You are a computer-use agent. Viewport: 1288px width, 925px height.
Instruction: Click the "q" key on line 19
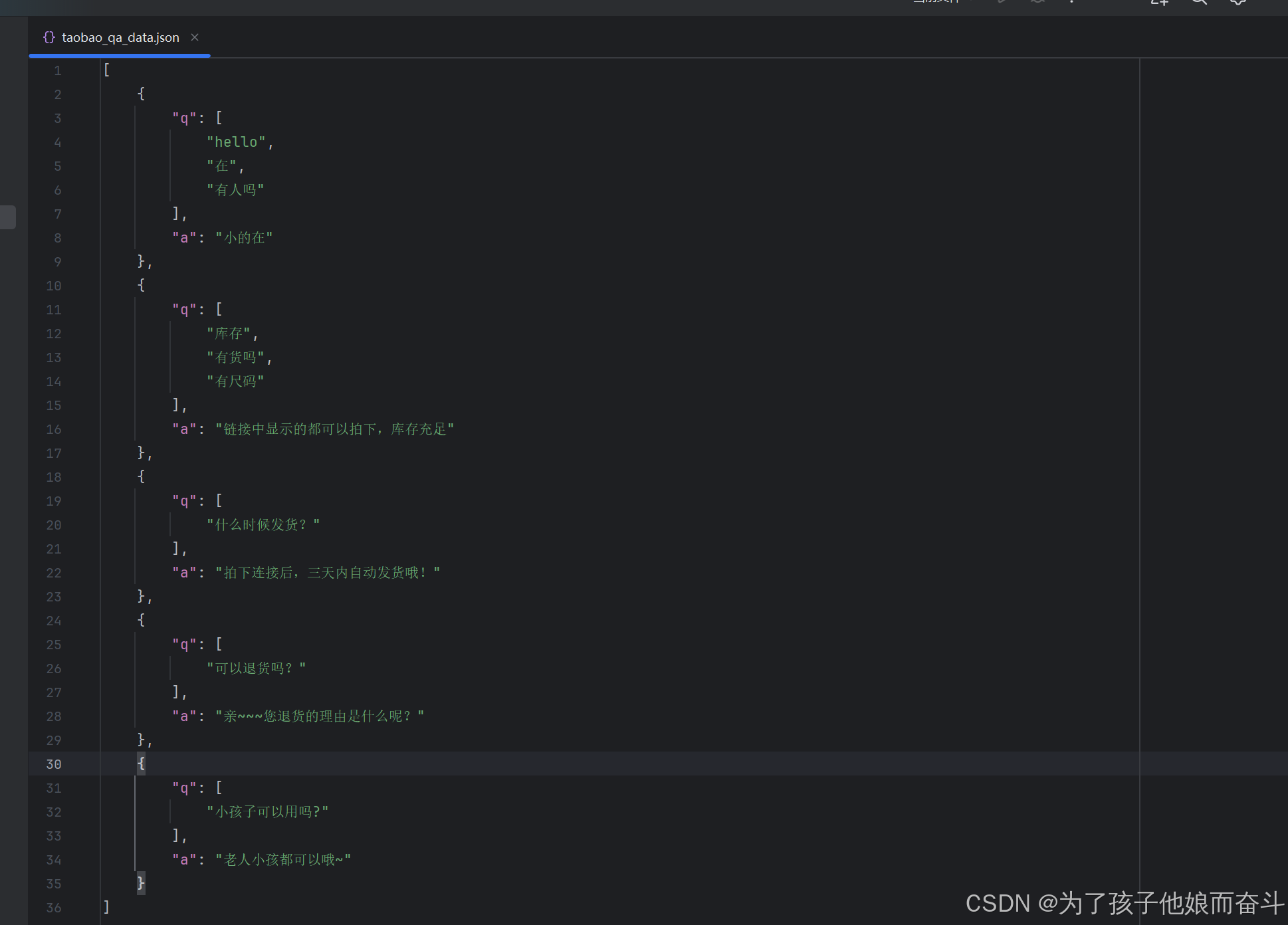(x=184, y=501)
